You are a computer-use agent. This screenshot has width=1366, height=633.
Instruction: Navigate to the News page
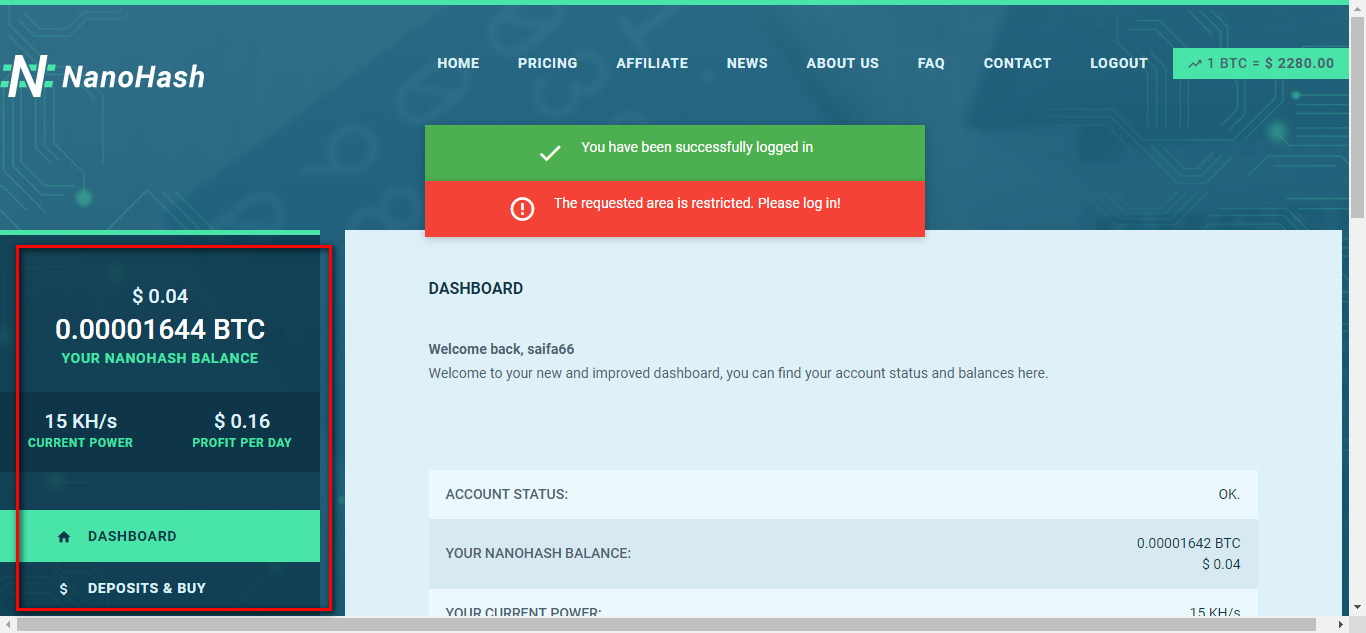pyautogui.click(x=747, y=63)
